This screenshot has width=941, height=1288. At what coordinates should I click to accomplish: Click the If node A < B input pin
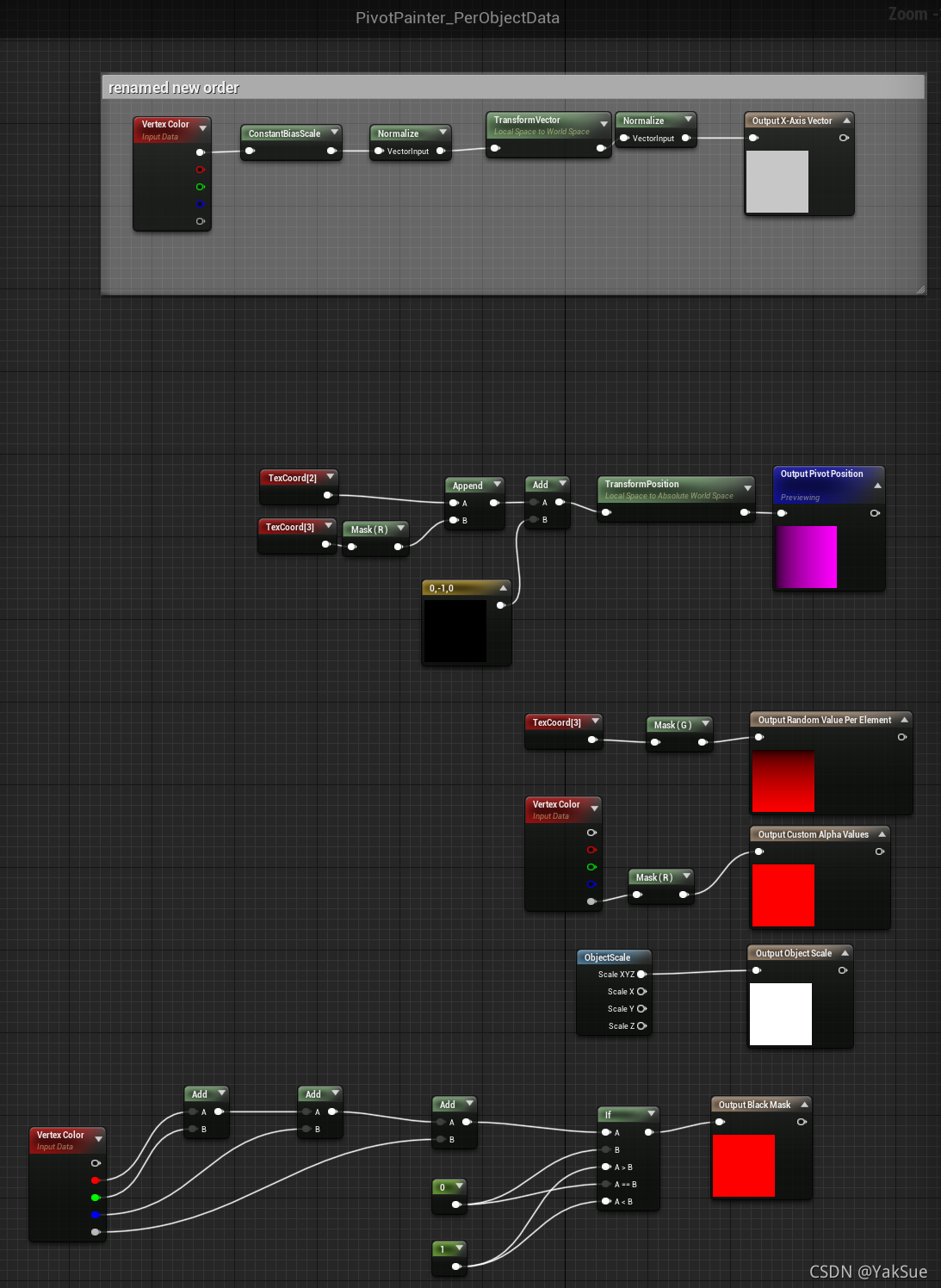coord(606,1201)
